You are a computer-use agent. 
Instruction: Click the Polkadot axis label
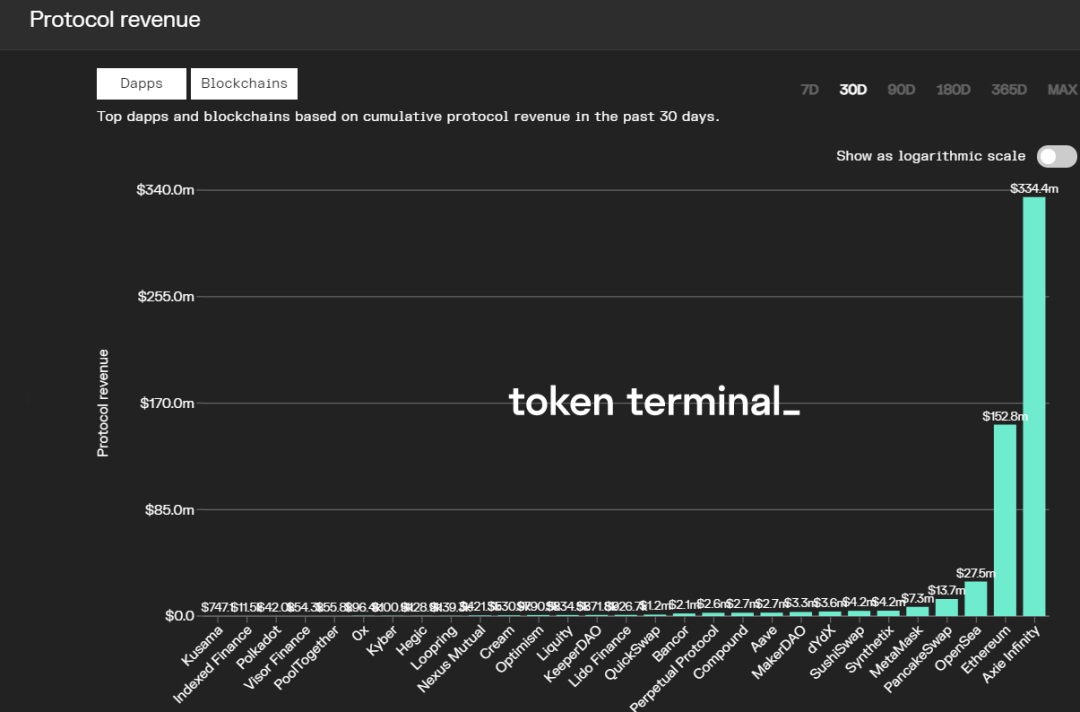click(259, 647)
